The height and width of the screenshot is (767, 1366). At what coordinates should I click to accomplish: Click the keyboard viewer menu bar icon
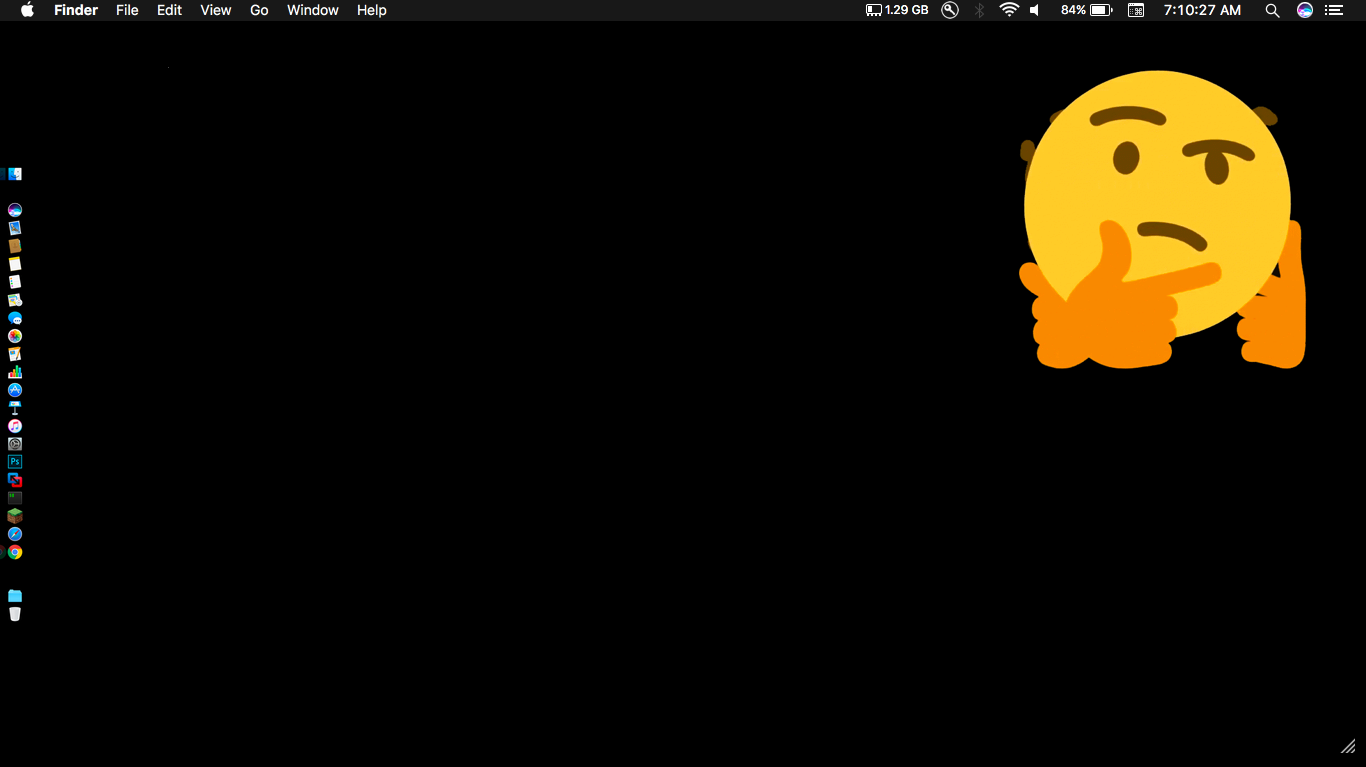click(x=1136, y=10)
